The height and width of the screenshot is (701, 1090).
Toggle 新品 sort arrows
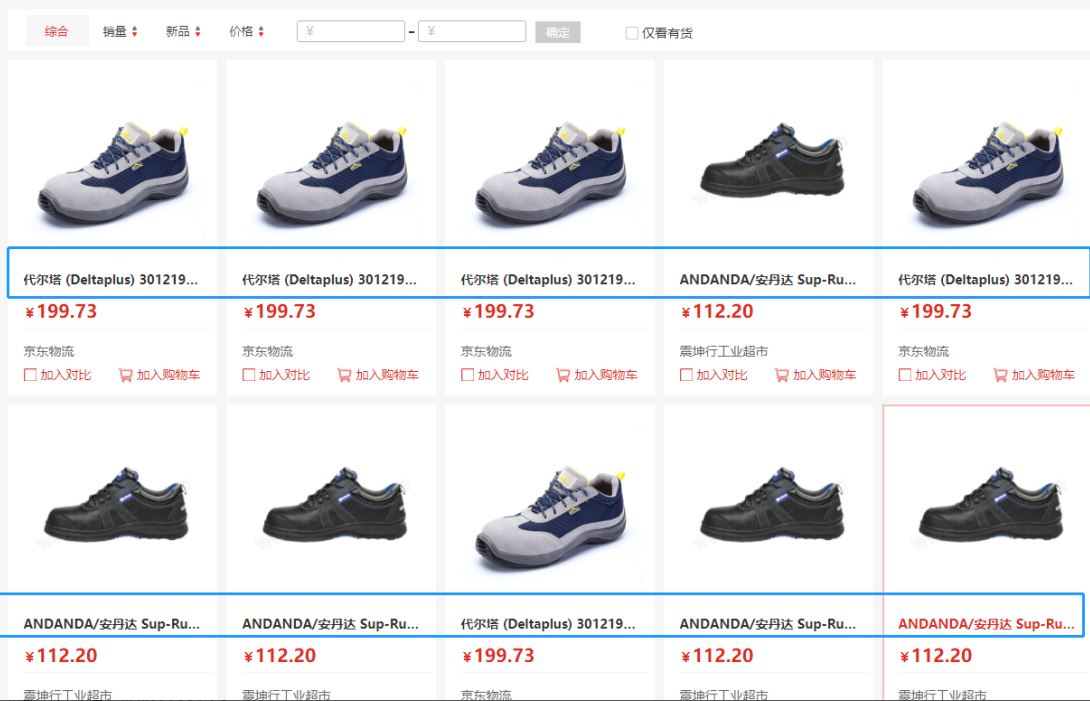(198, 31)
